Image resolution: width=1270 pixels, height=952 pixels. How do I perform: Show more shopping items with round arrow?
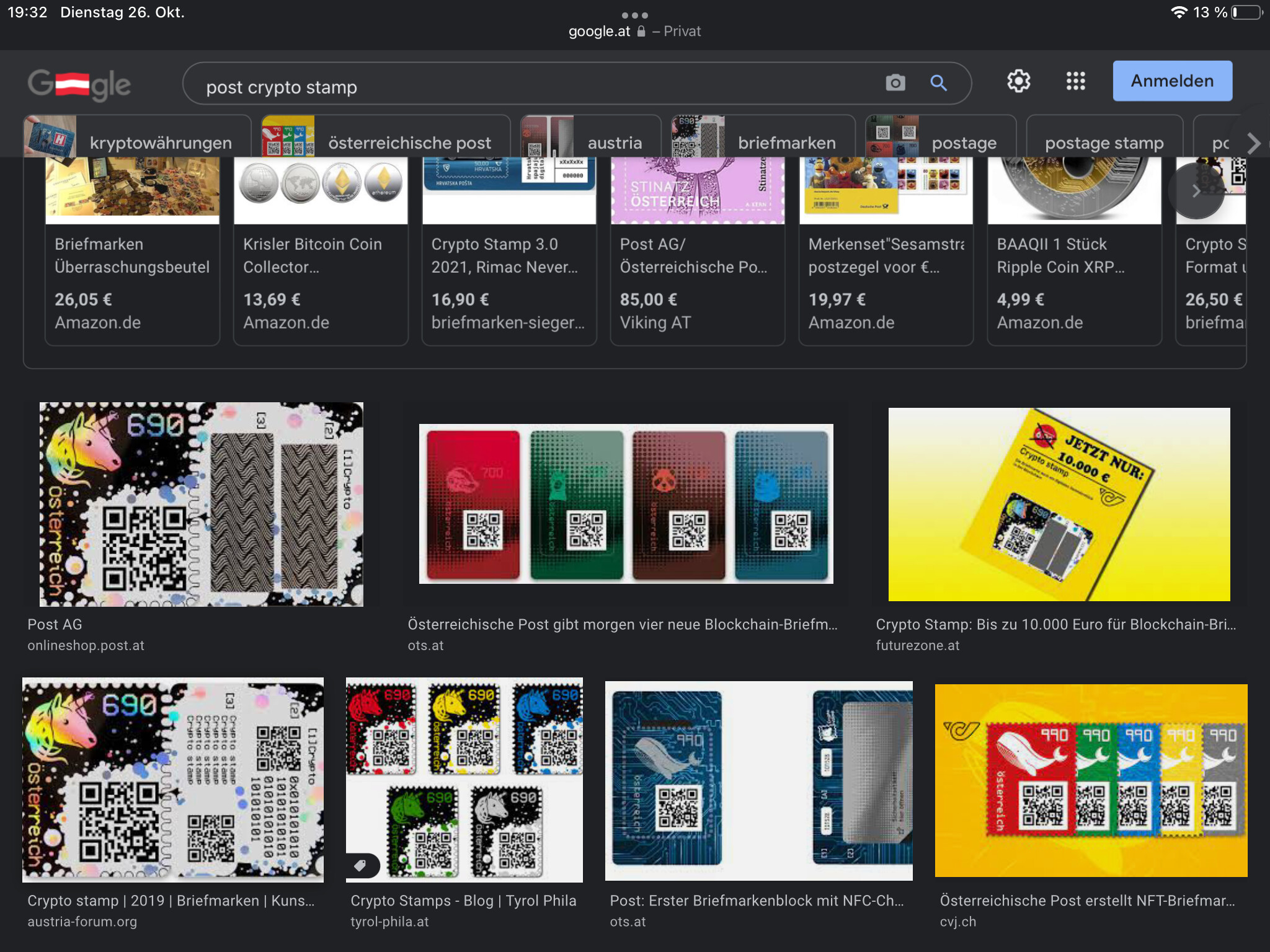[1196, 192]
